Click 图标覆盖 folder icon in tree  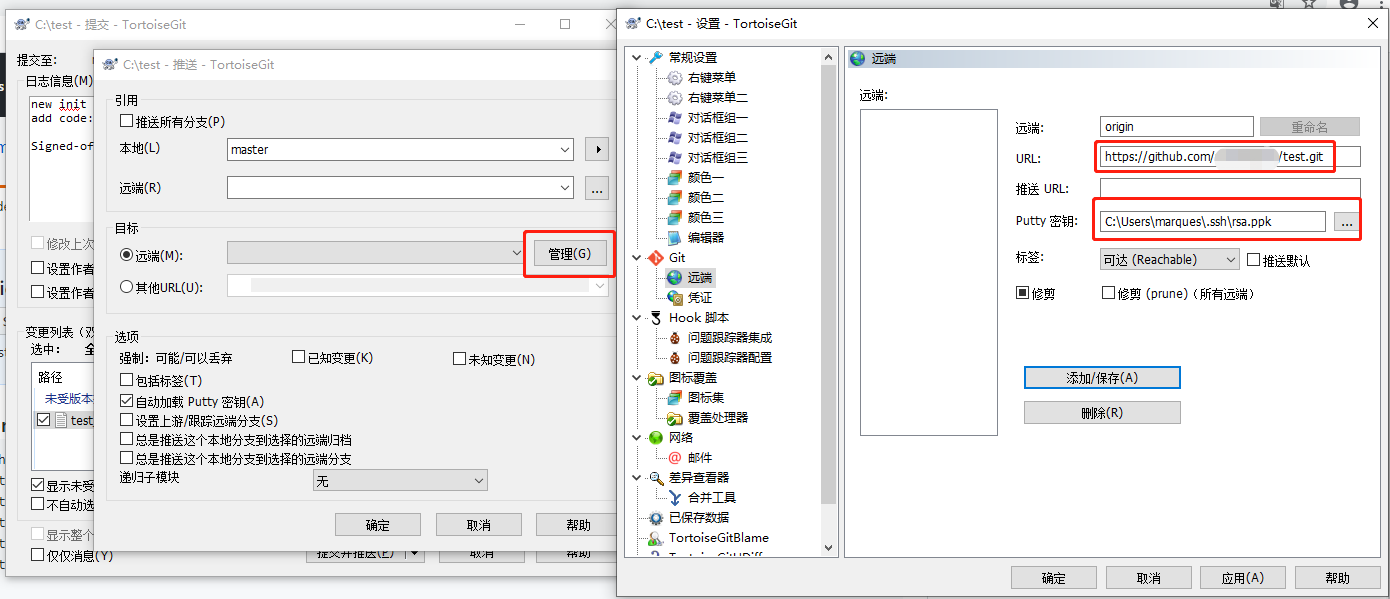coord(656,377)
